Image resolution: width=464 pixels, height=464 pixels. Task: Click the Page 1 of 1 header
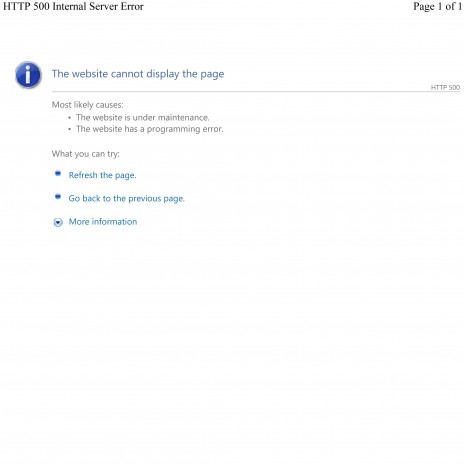pos(437,7)
